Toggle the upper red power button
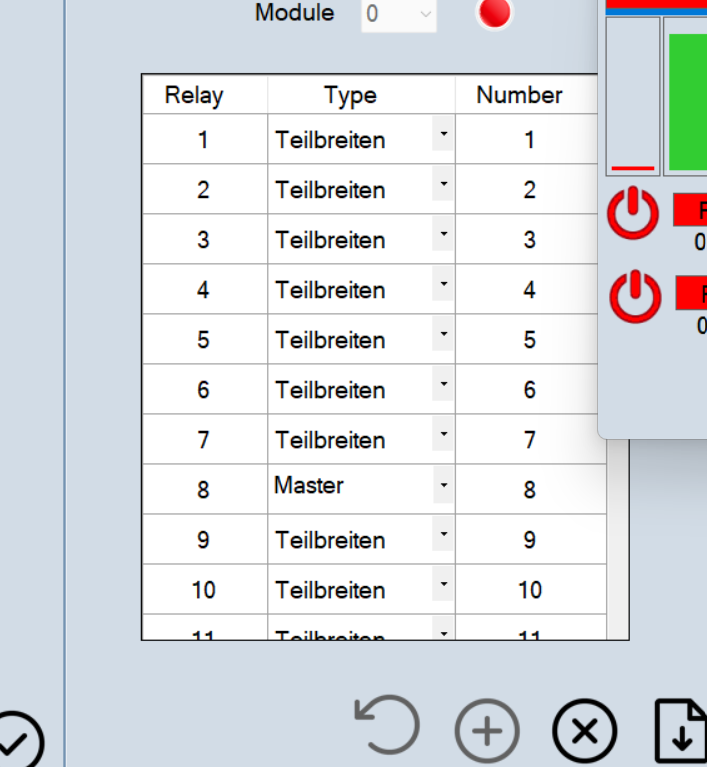The height and width of the screenshot is (767, 707). [x=633, y=213]
